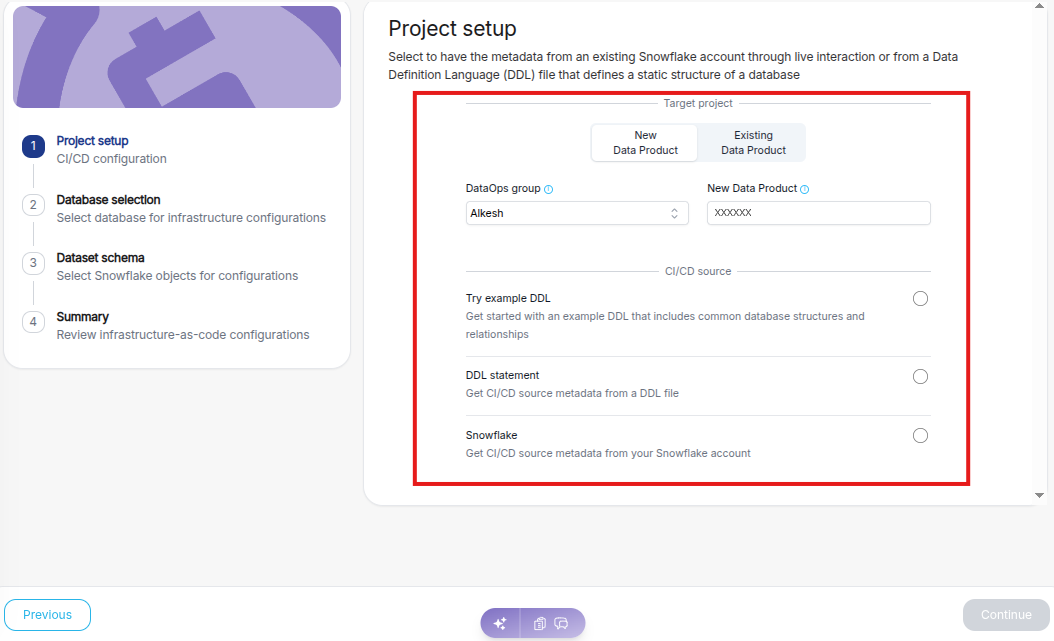Click the New Data Product info icon
The image size is (1054, 641).
pos(805,189)
